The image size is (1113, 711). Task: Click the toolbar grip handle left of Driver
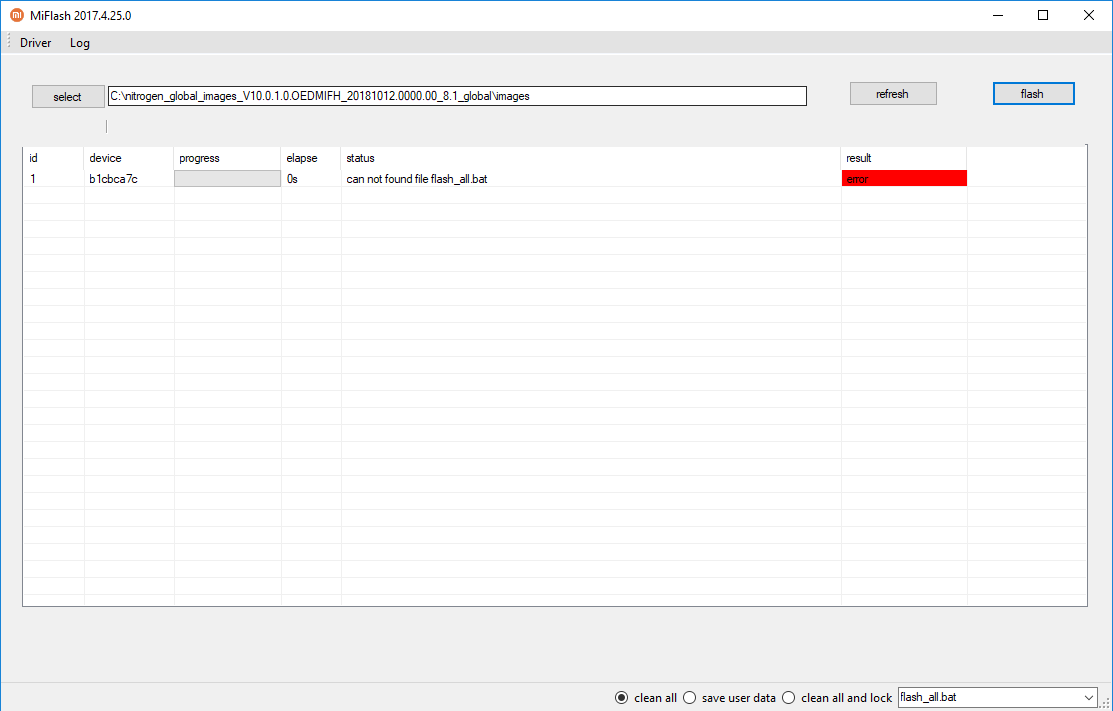click(9, 42)
